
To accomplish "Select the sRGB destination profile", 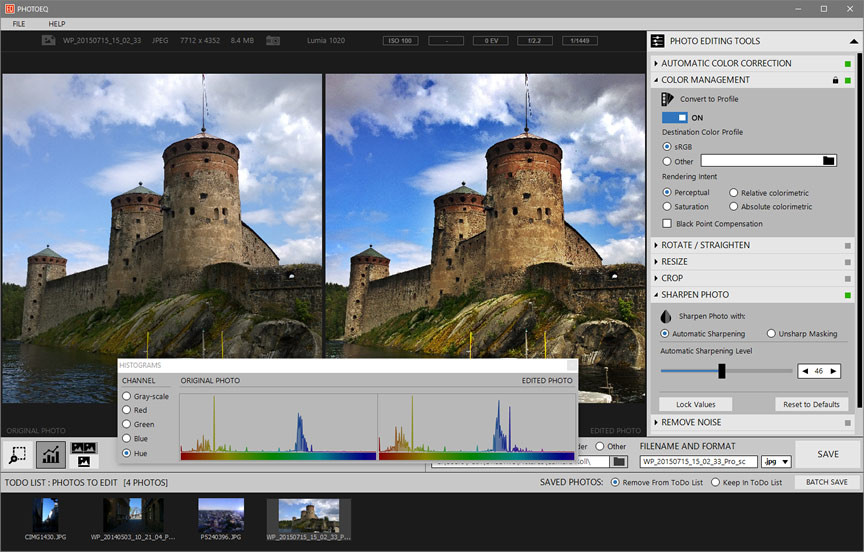I will [x=667, y=147].
